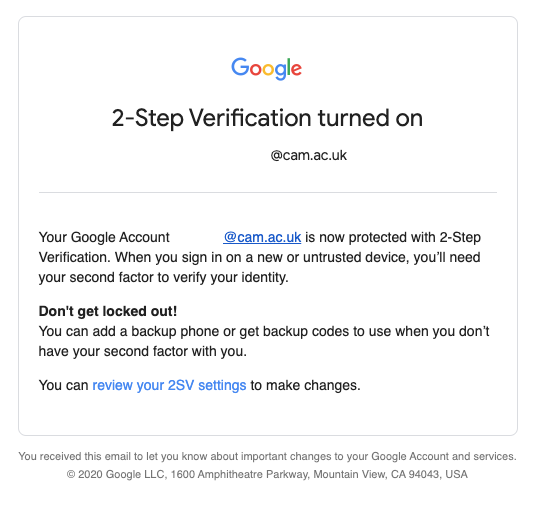This screenshot has width=535, height=505.
Task: Click the text is now protected with 2-Step
Action: 393,237
